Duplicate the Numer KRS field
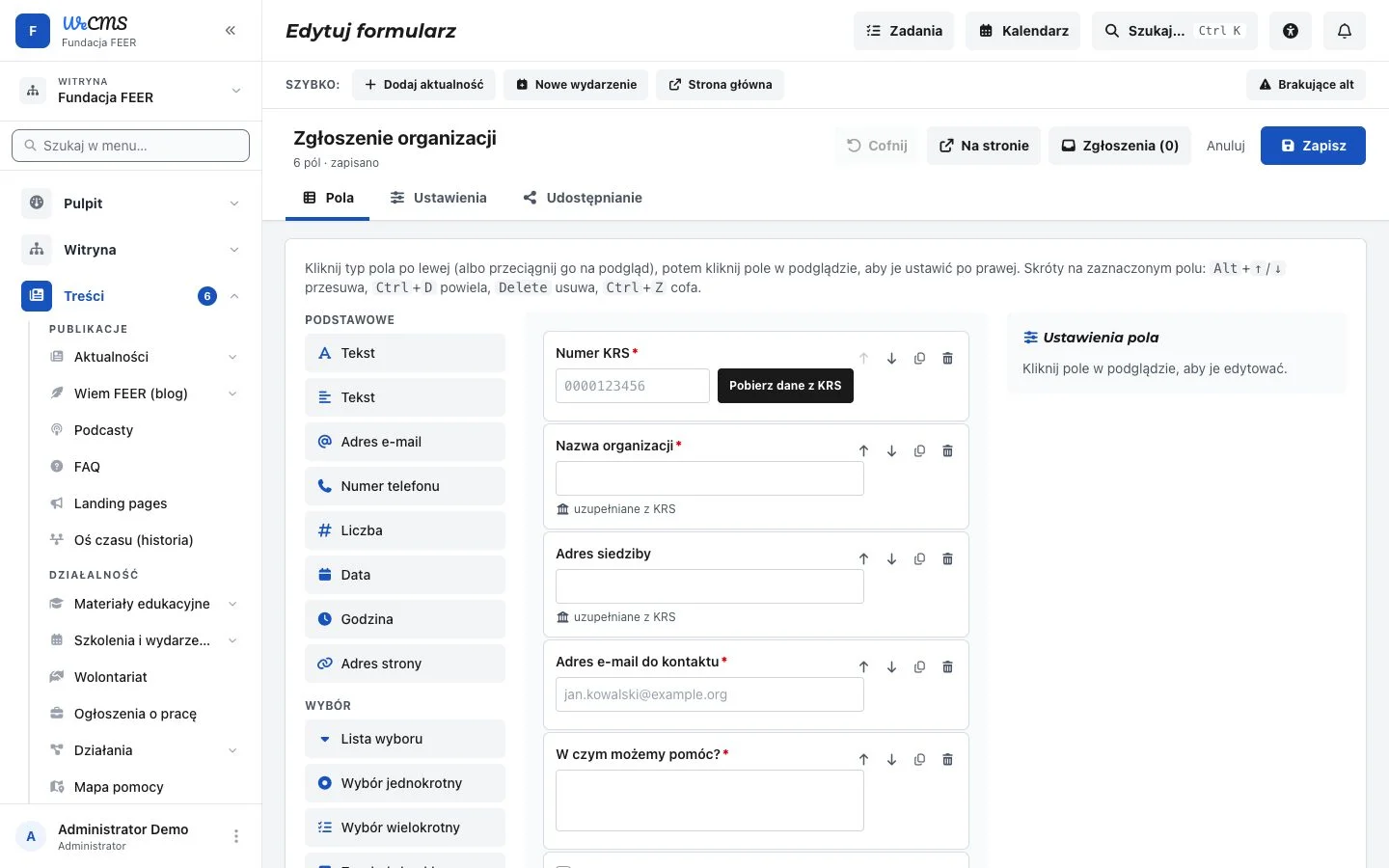Viewport: 1389px width, 868px height. (920, 359)
